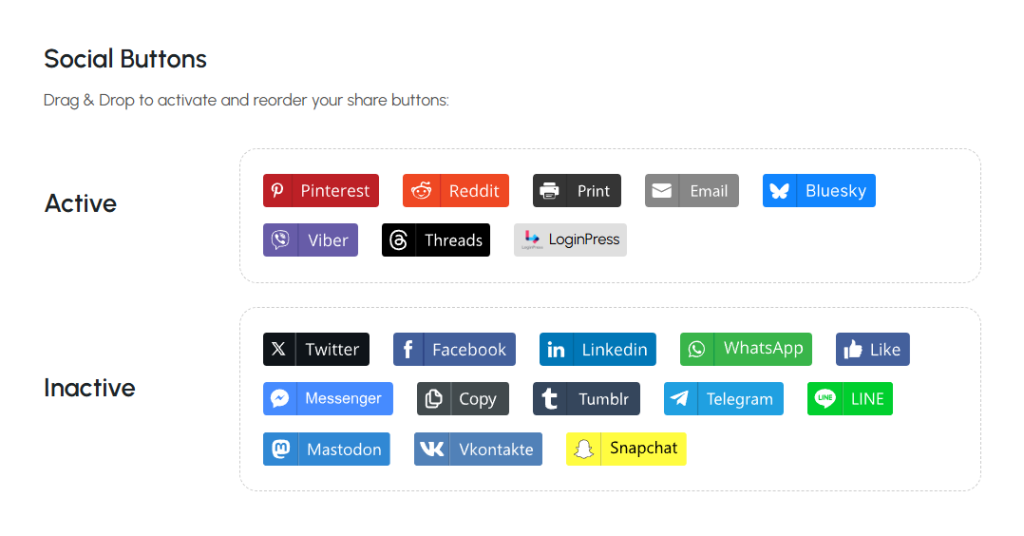Select the LoginPress button label
The height and width of the screenshot is (536, 1024).
tap(584, 240)
